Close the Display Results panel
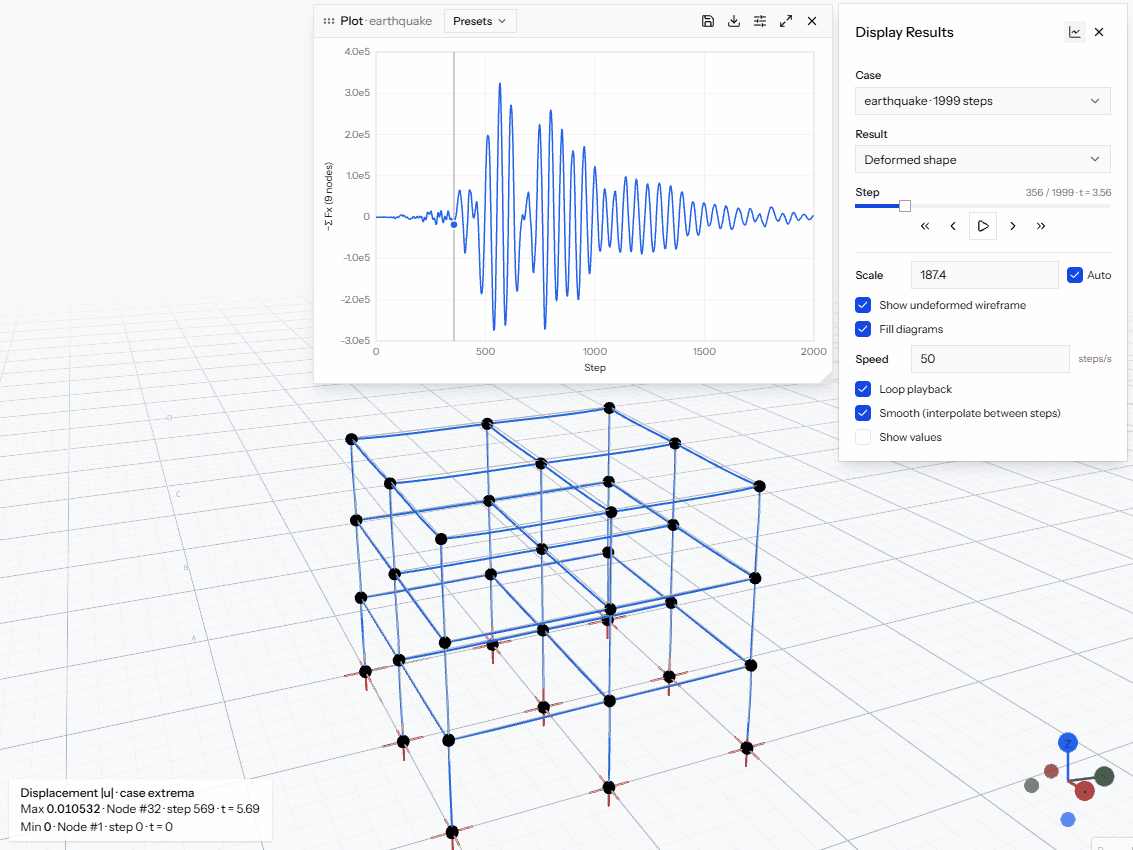The height and width of the screenshot is (850, 1133). [1099, 32]
